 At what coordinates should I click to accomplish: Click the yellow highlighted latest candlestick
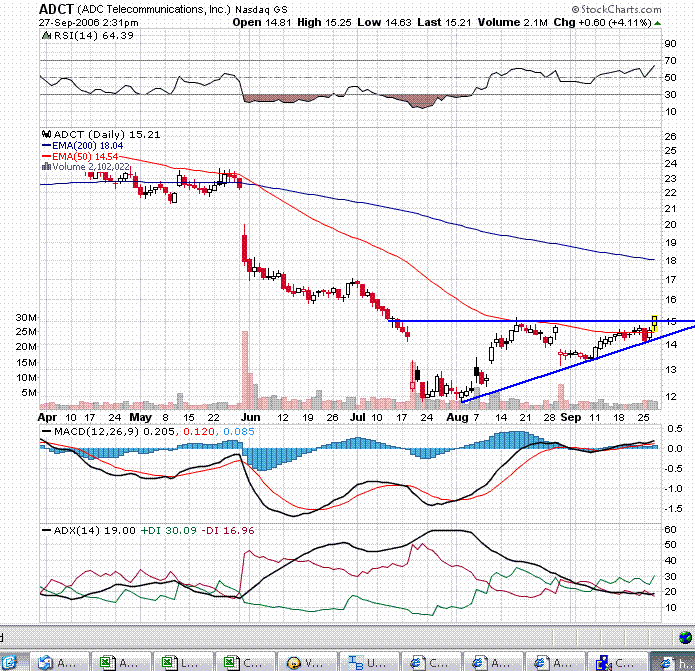[654, 324]
